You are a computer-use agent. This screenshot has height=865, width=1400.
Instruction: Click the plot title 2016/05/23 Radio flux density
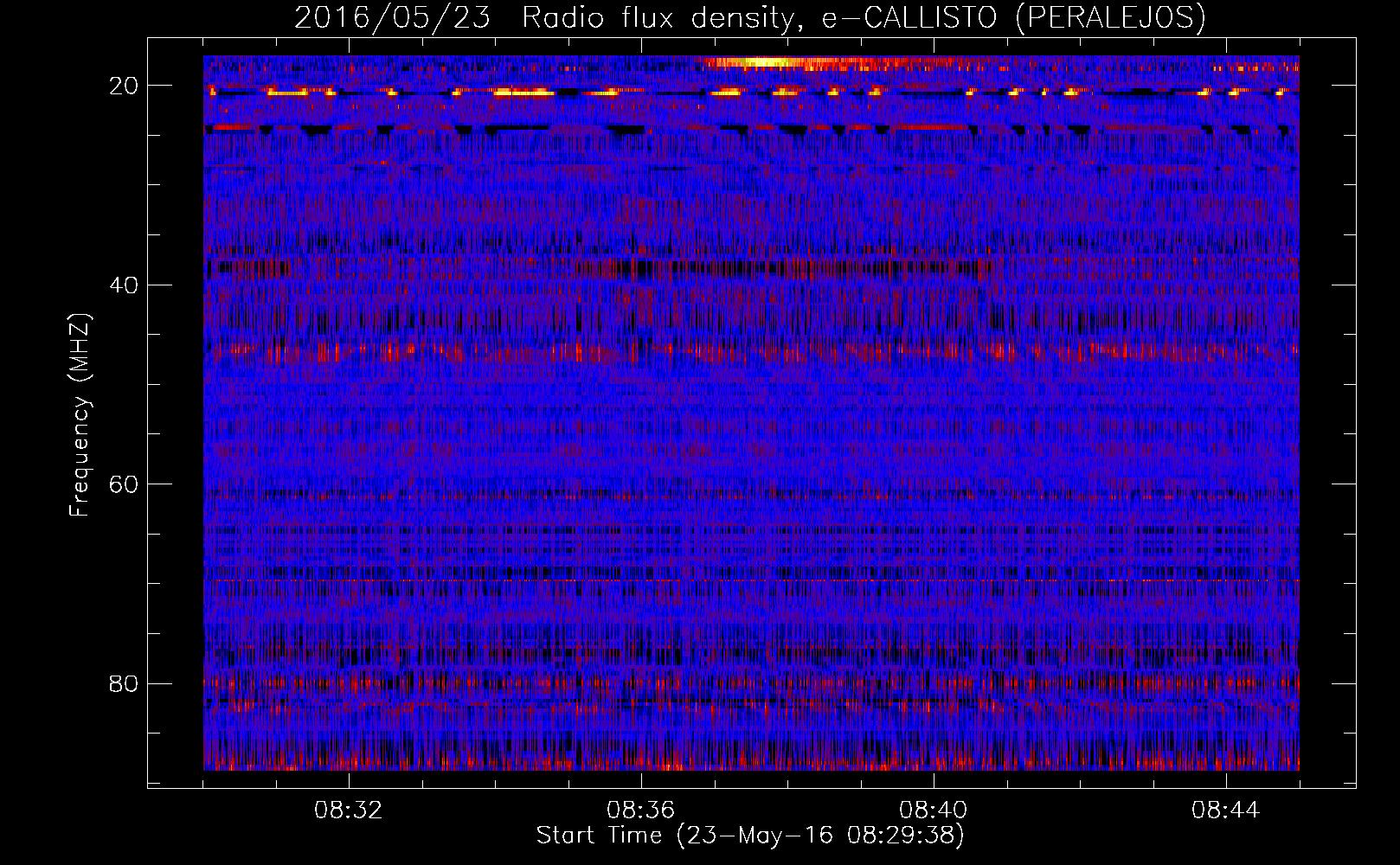pyautogui.click(x=749, y=17)
